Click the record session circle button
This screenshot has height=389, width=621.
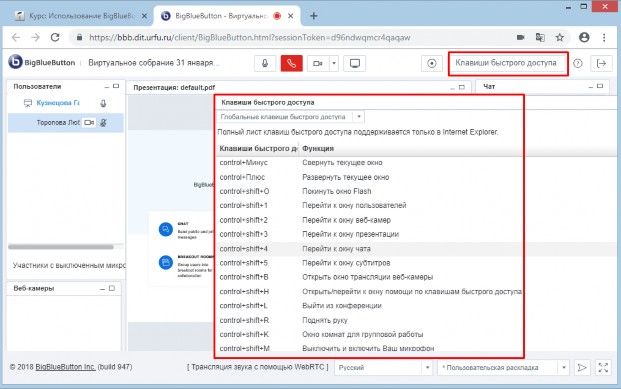pyautogui.click(x=432, y=63)
